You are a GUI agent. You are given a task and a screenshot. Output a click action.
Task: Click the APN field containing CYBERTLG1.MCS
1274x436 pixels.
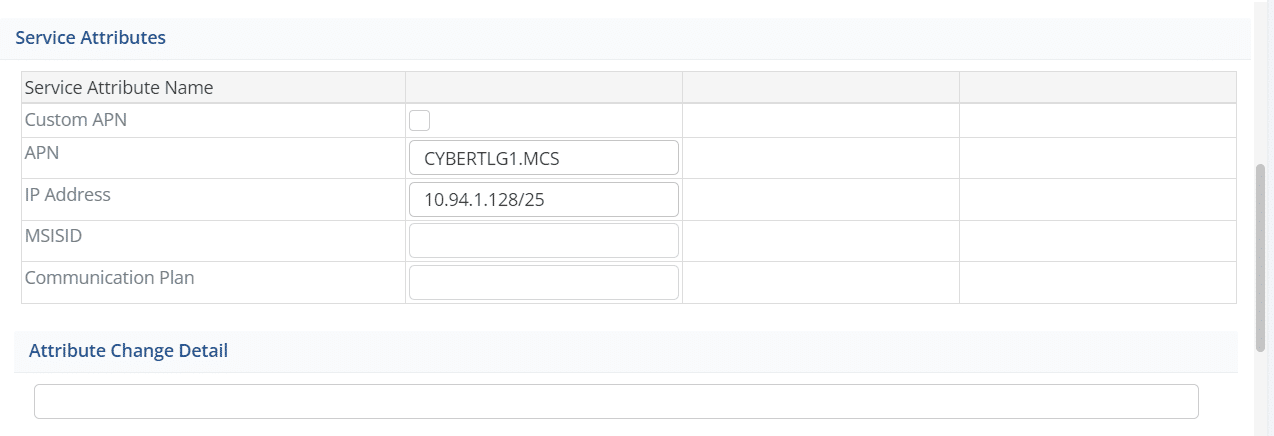(544, 158)
